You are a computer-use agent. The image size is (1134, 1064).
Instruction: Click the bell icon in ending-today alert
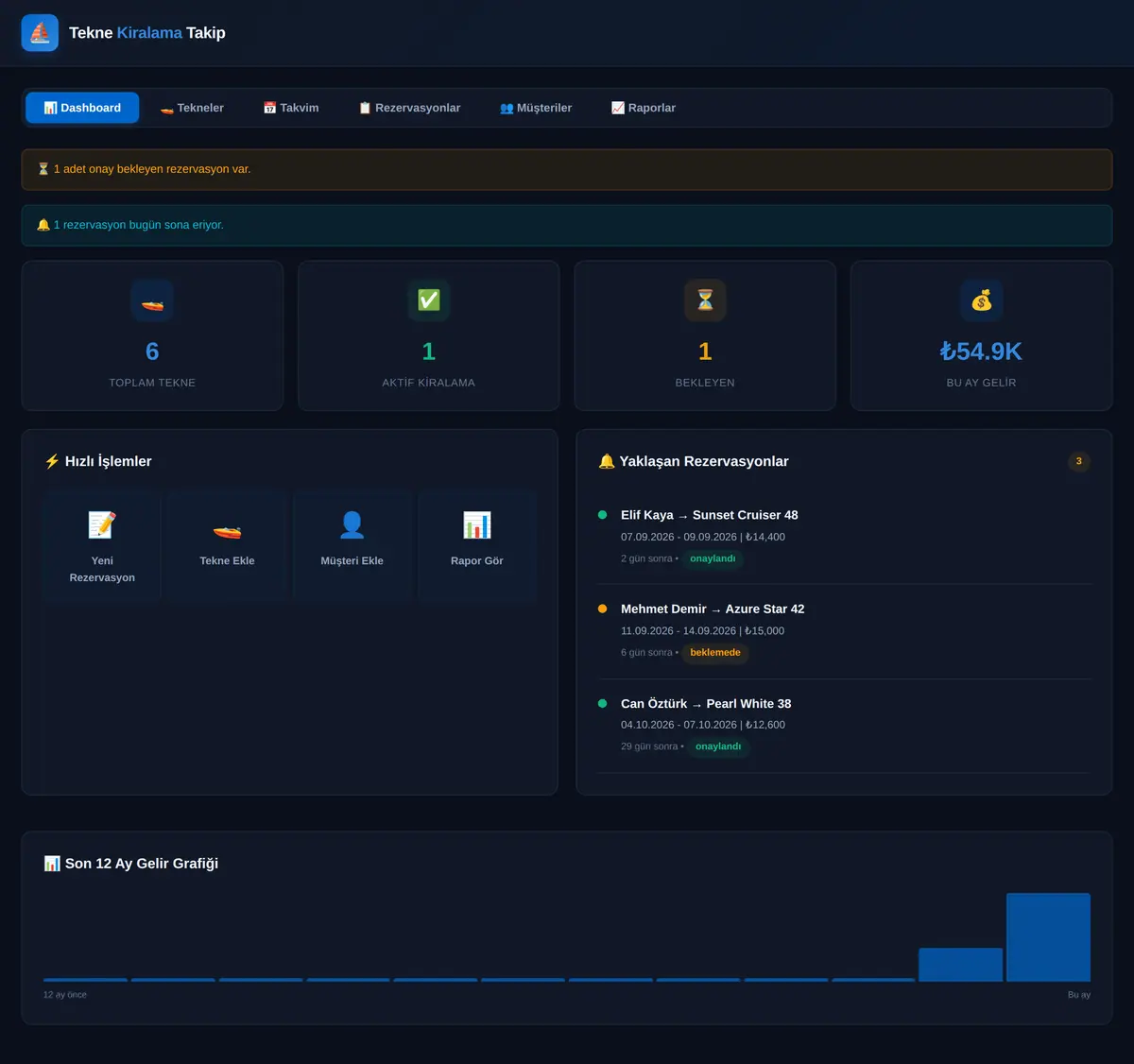click(x=43, y=225)
